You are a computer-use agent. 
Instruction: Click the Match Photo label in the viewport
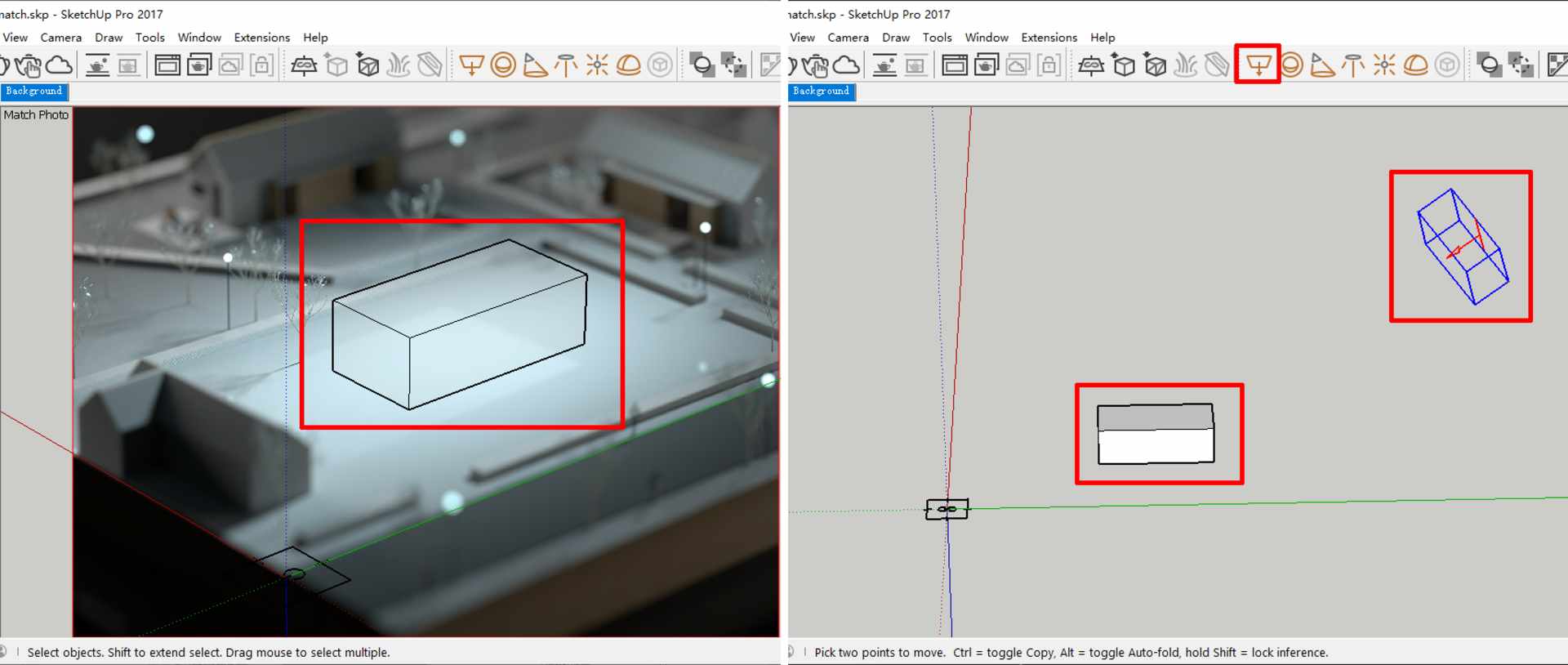(x=36, y=115)
